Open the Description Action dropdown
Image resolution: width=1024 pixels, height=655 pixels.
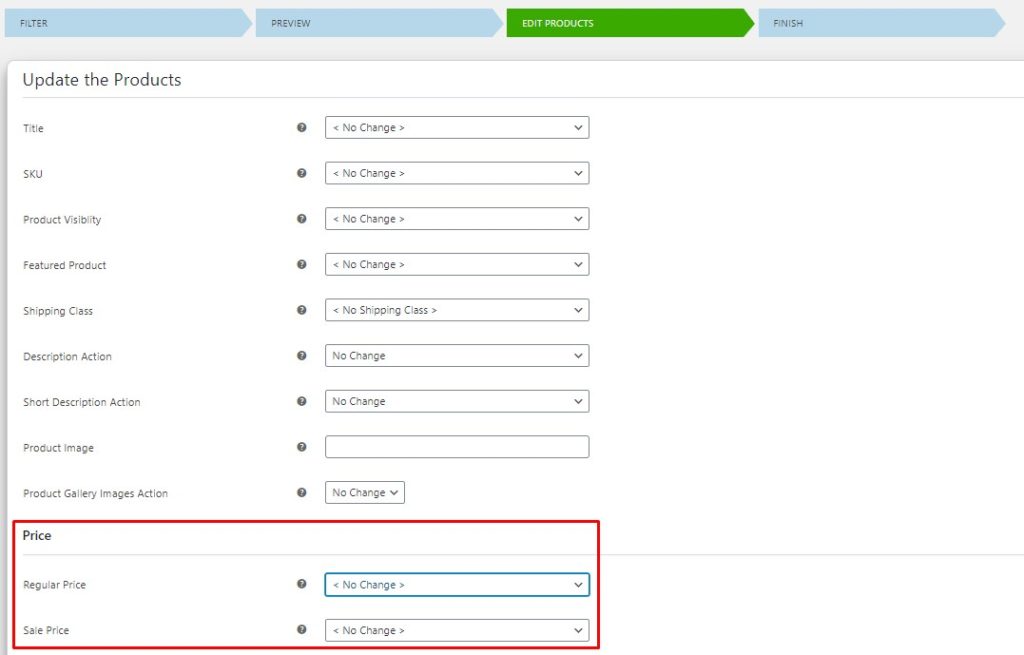click(x=457, y=356)
